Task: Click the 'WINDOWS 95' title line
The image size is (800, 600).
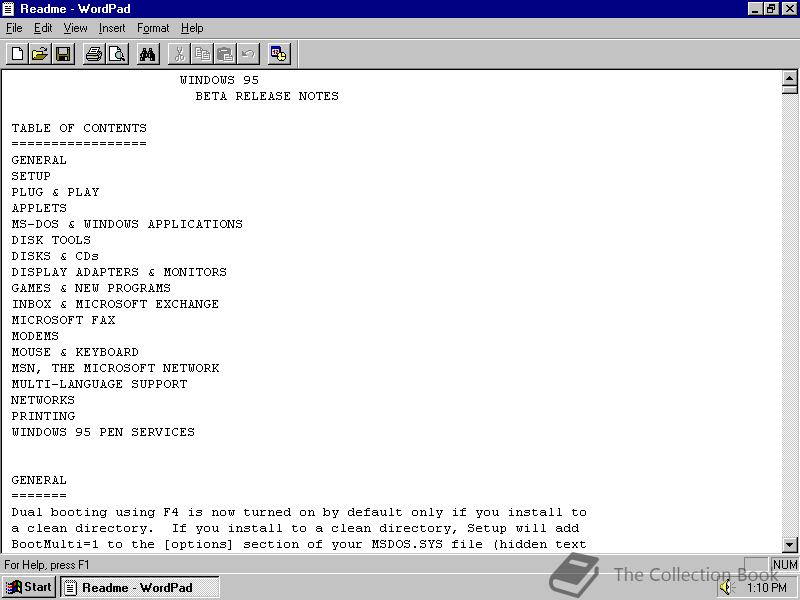Action: point(219,80)
